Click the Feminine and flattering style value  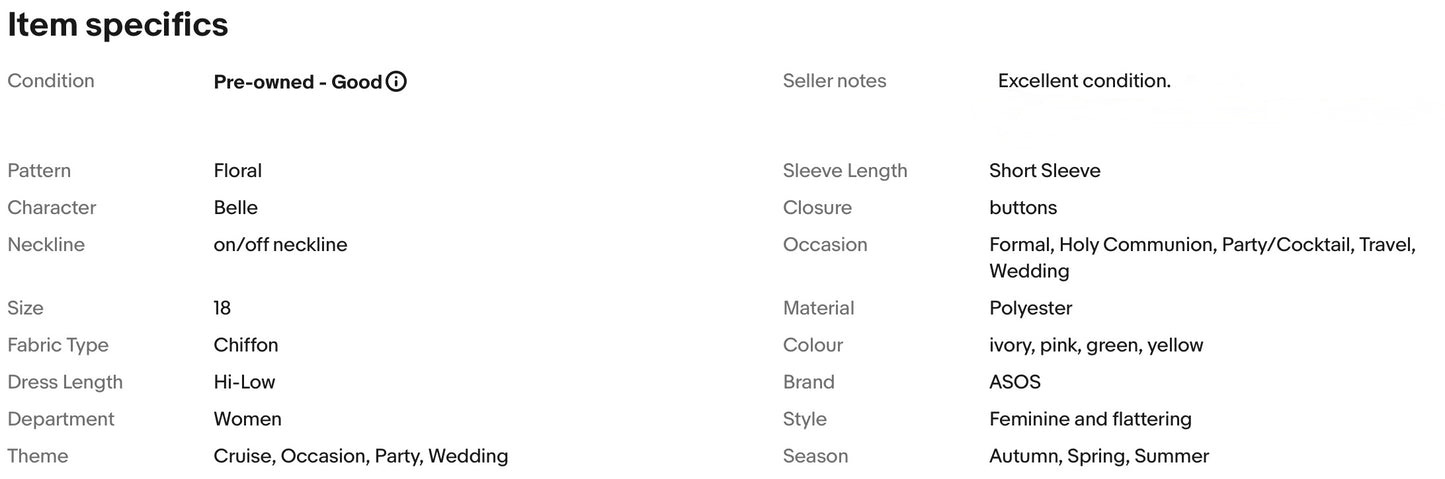coord(1090,419)
